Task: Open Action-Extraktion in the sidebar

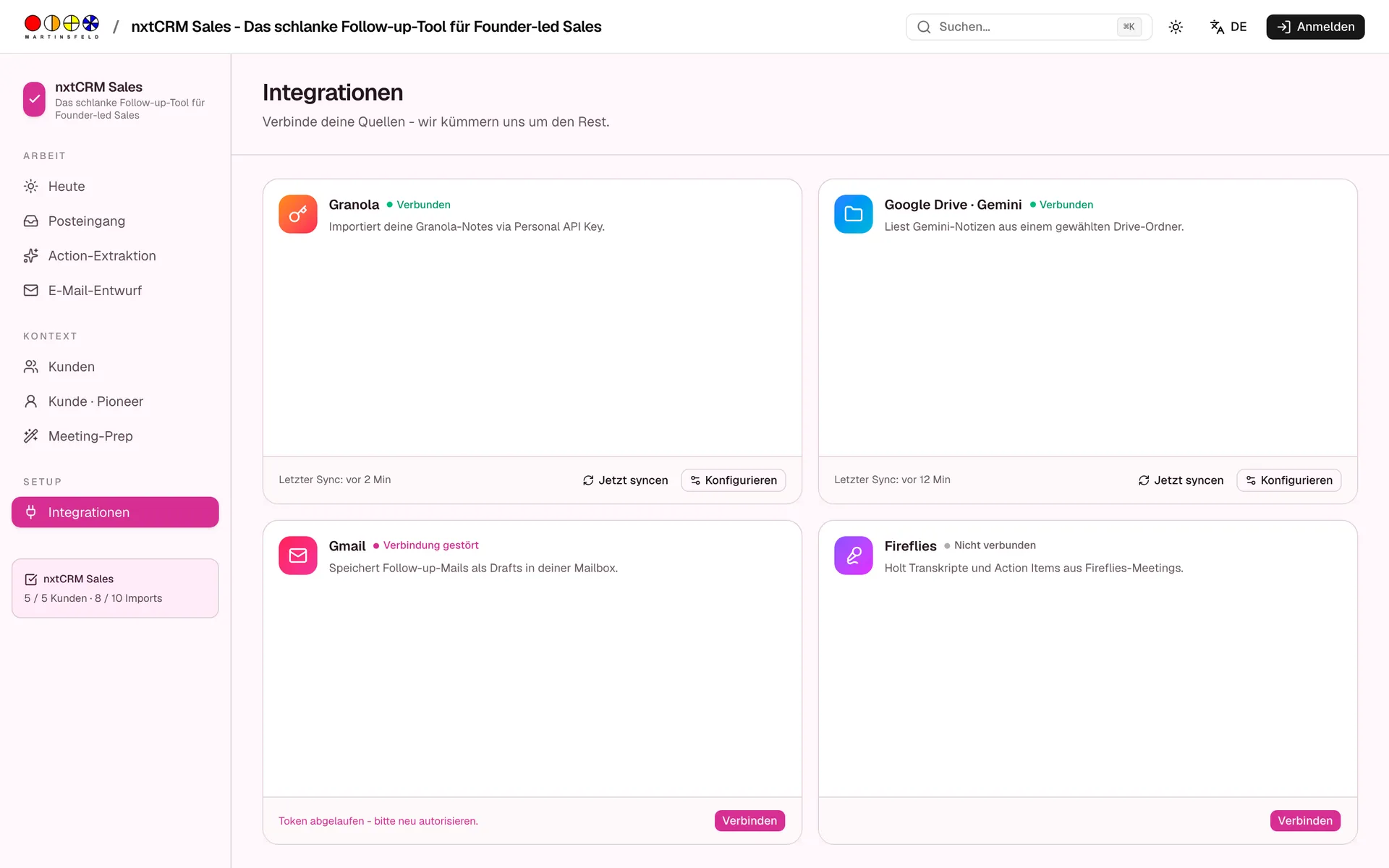Action: coord(115,256)
